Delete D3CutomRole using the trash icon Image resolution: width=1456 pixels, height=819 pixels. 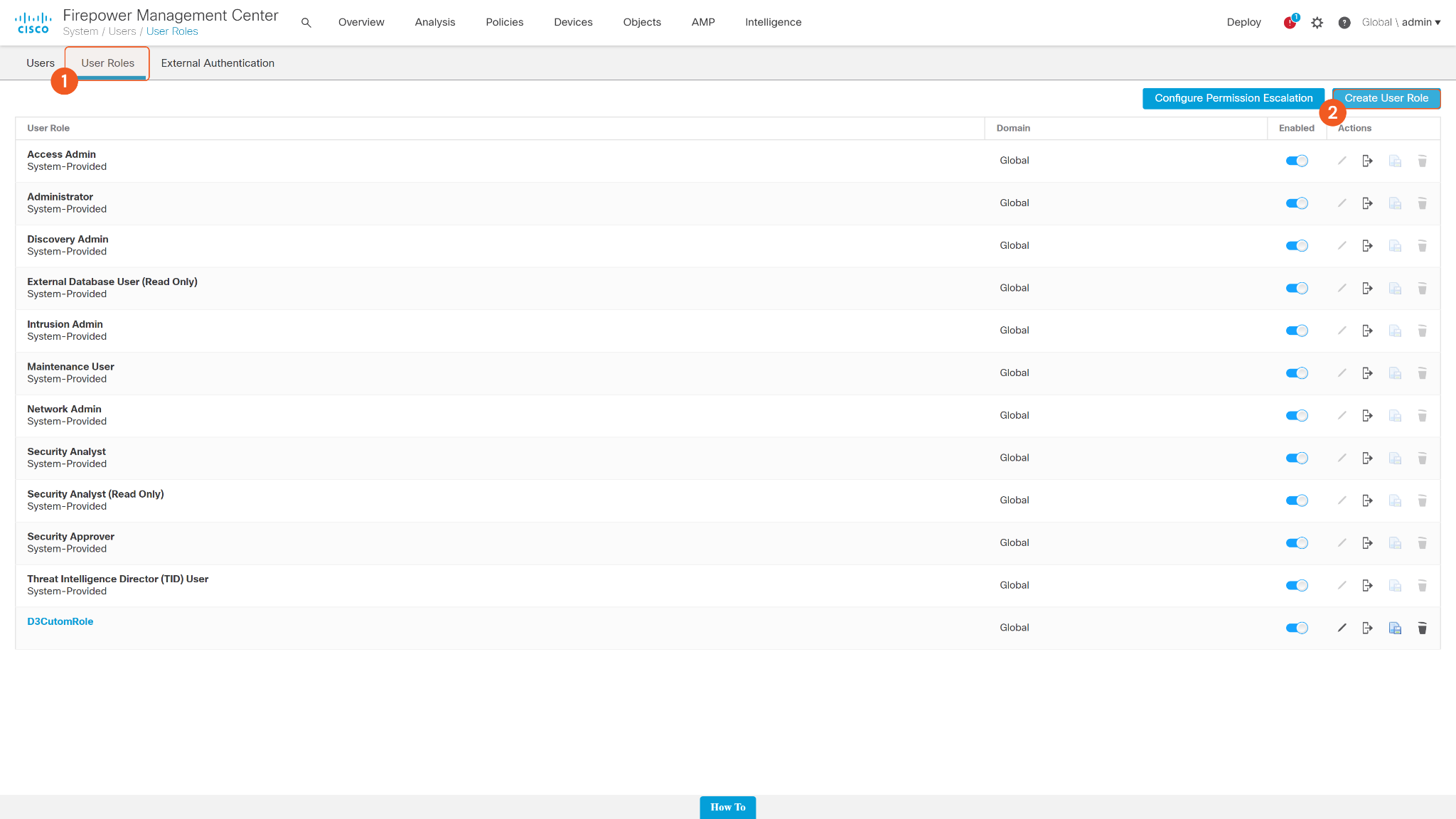[1422, 628]
